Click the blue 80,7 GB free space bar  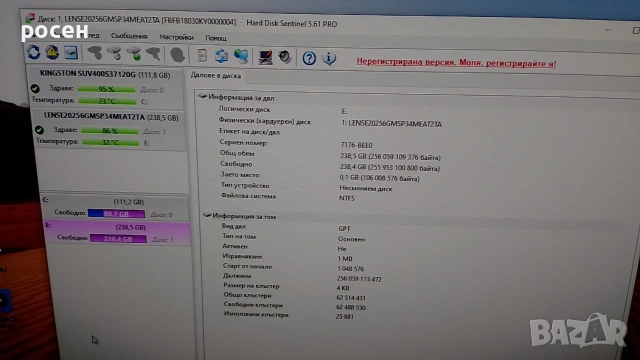click(116, 213)
